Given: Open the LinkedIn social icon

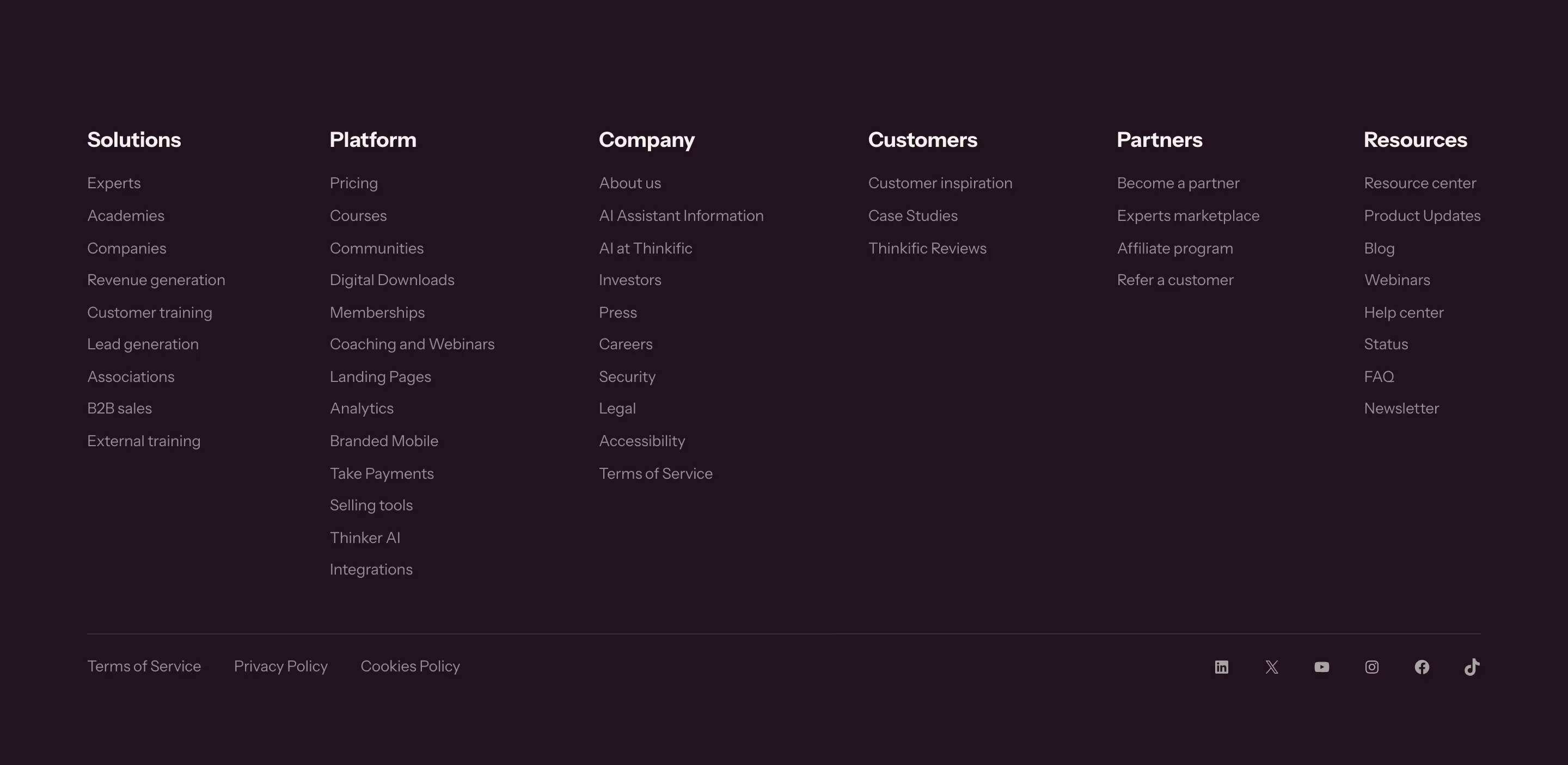Looking at the screenshot, I should [x=1221, y=667].
